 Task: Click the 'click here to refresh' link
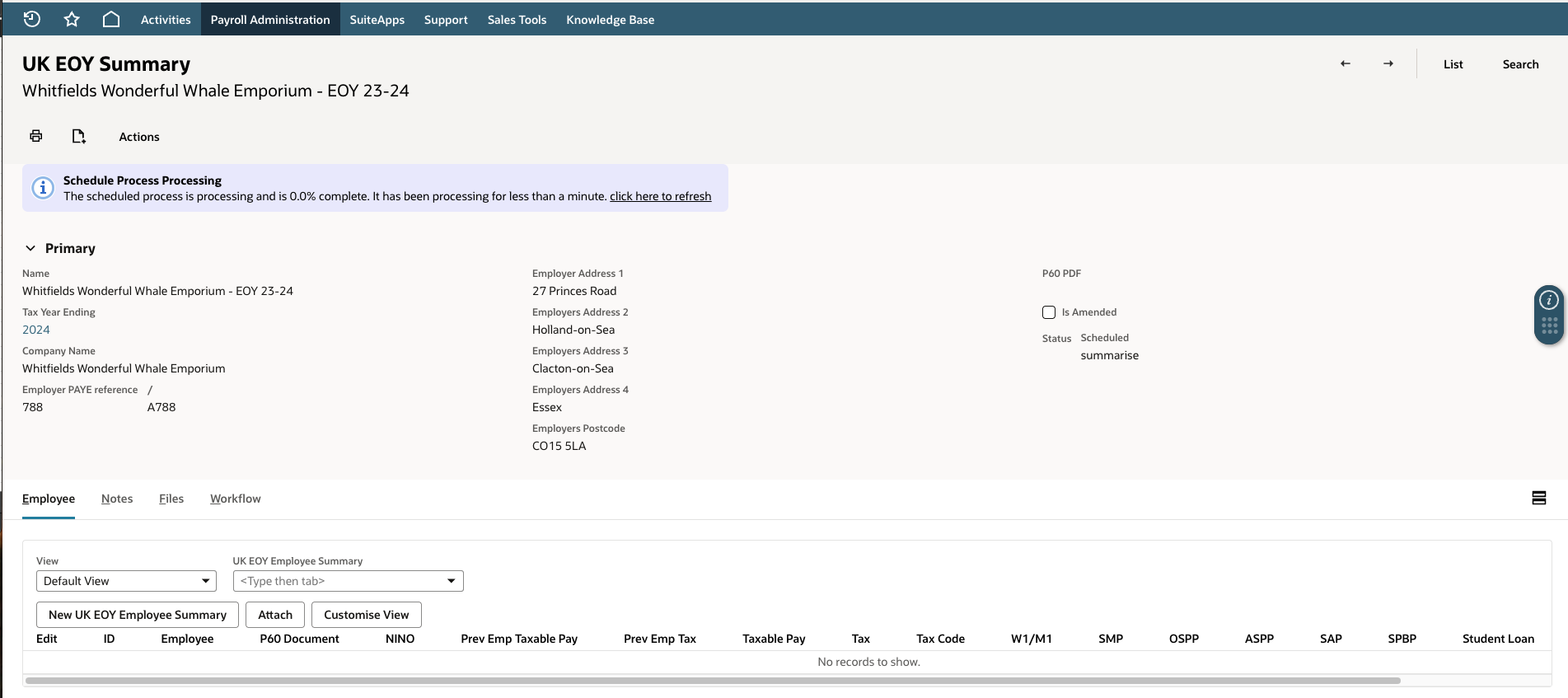tap(660, 196)
